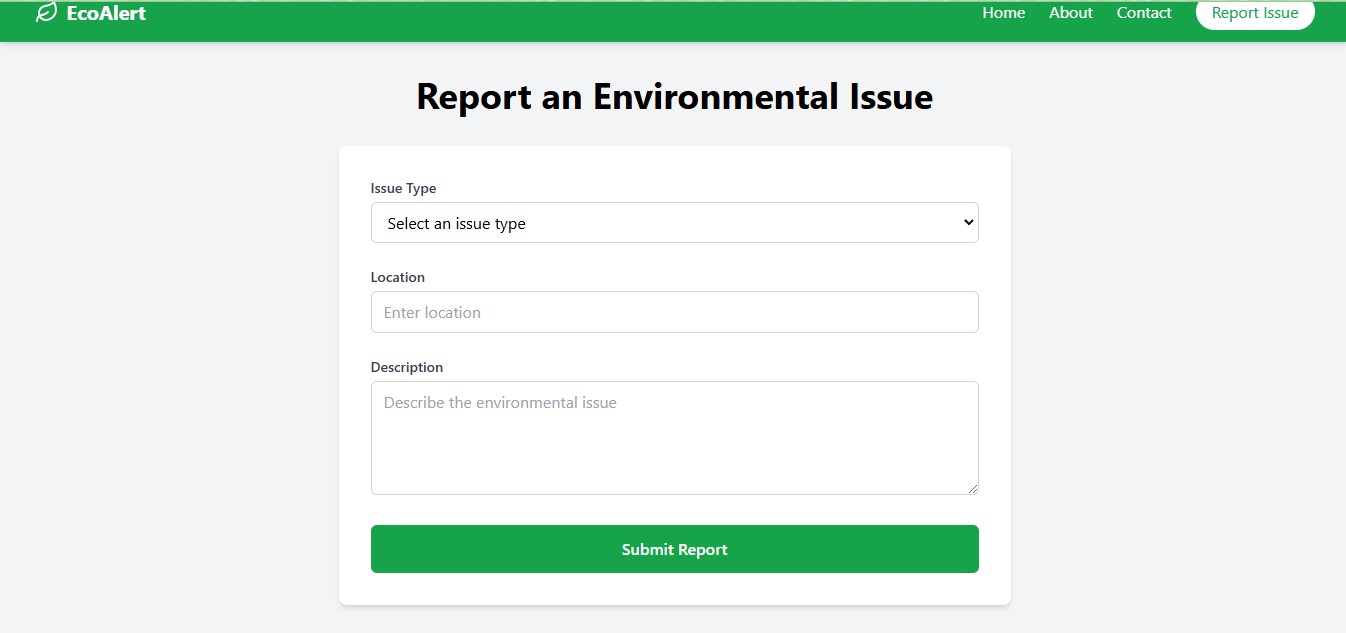Click the Location label
Screen dimensions: 1346x633
(x=398, y=277)
